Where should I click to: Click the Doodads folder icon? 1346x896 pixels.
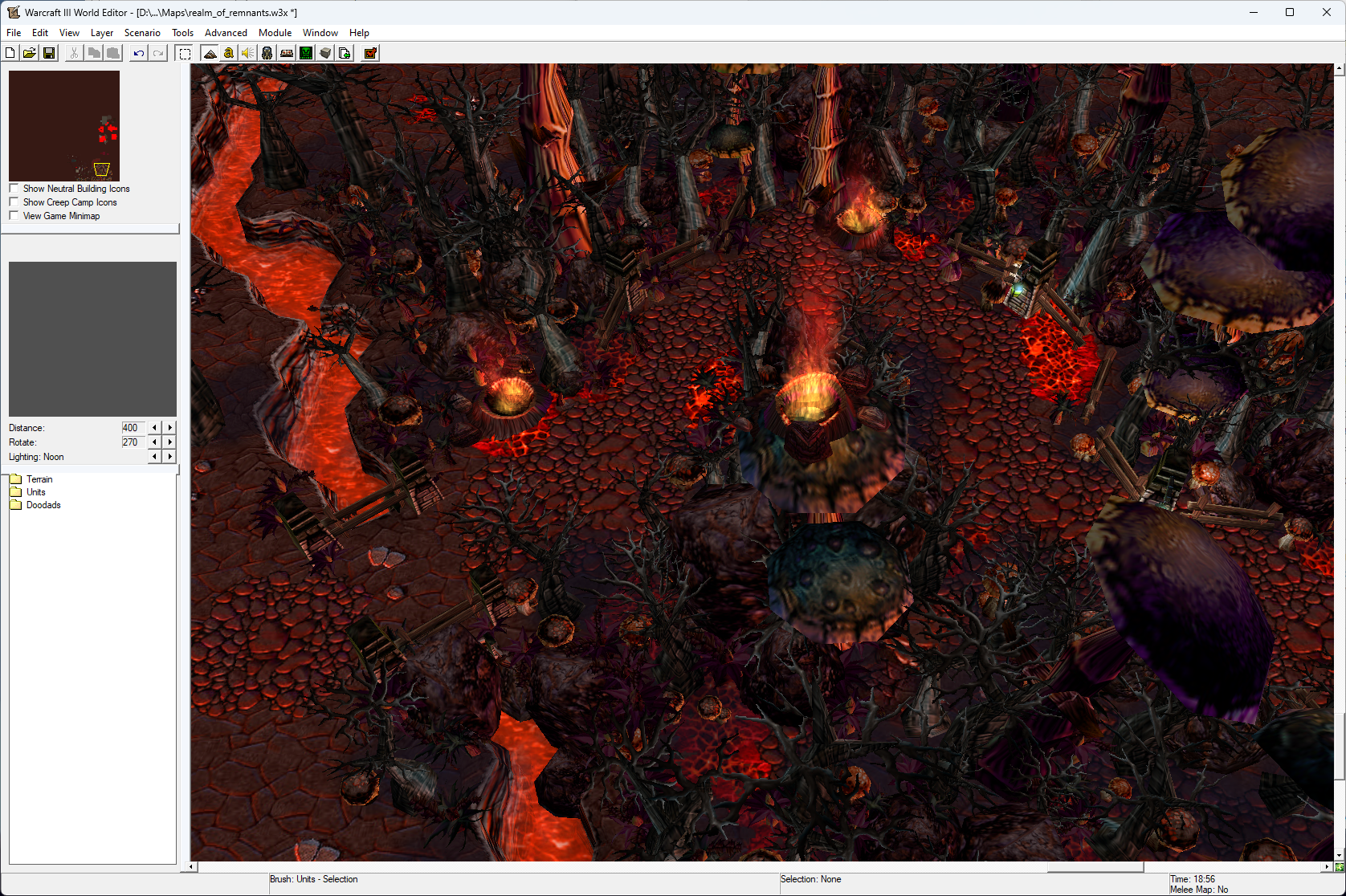click(15, 505)
